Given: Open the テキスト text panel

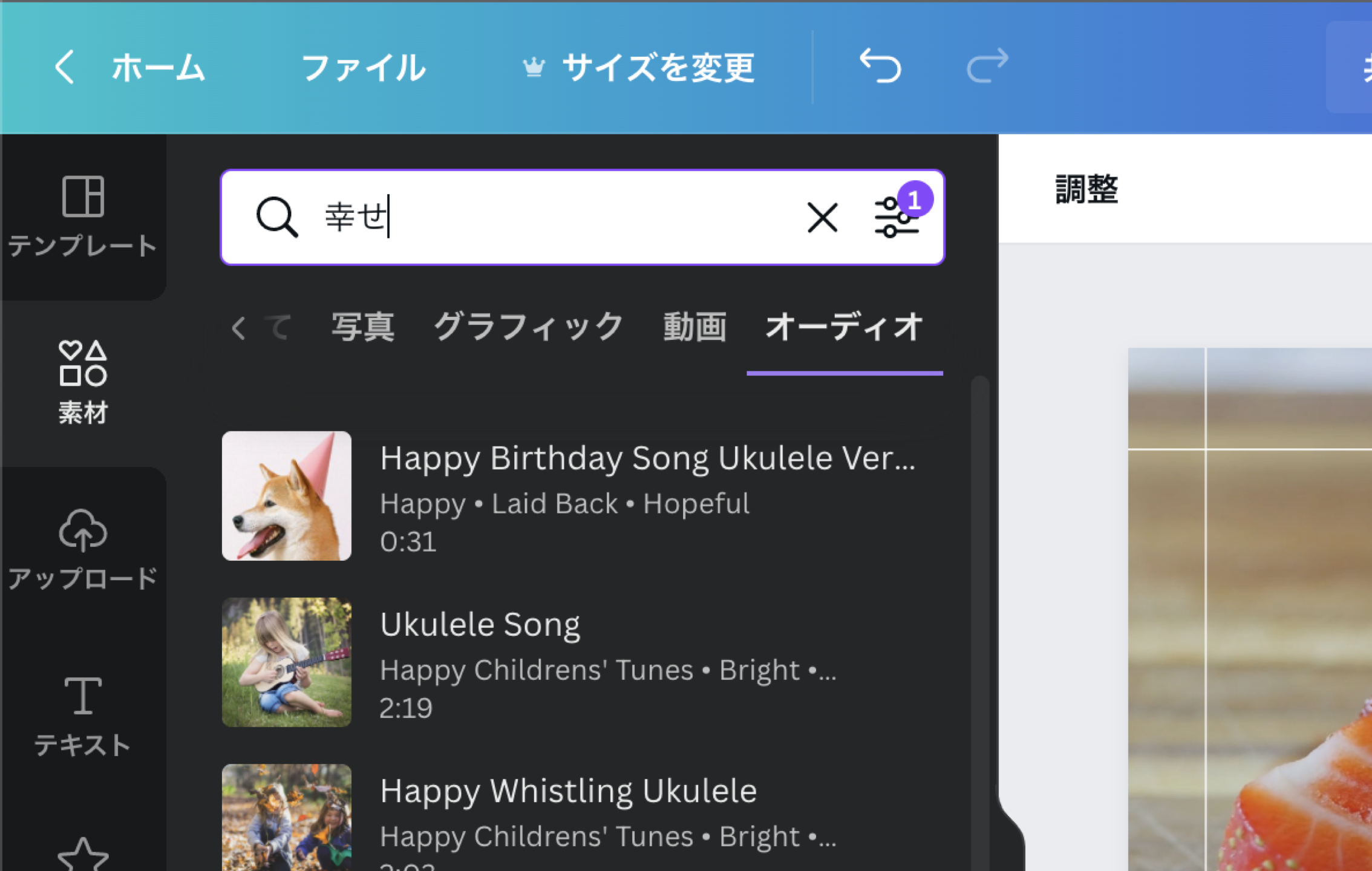Looking at the screenshot, I should pyautogui.click(x=83, y=715).
